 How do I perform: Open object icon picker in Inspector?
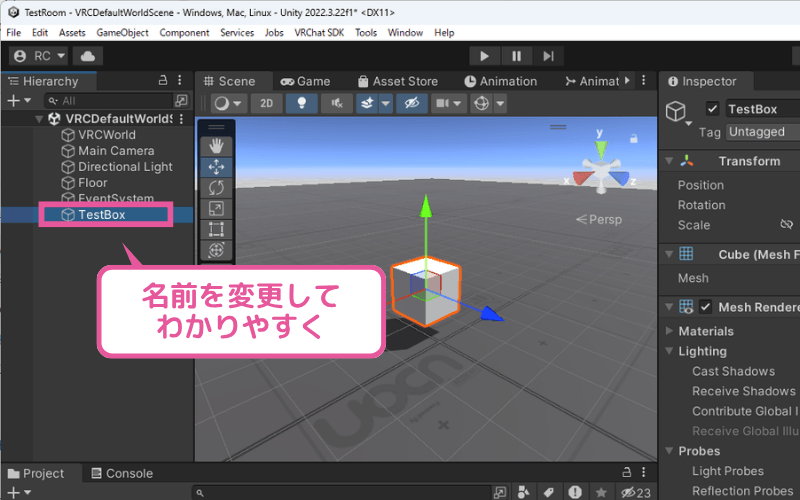[x=678, y=113]
